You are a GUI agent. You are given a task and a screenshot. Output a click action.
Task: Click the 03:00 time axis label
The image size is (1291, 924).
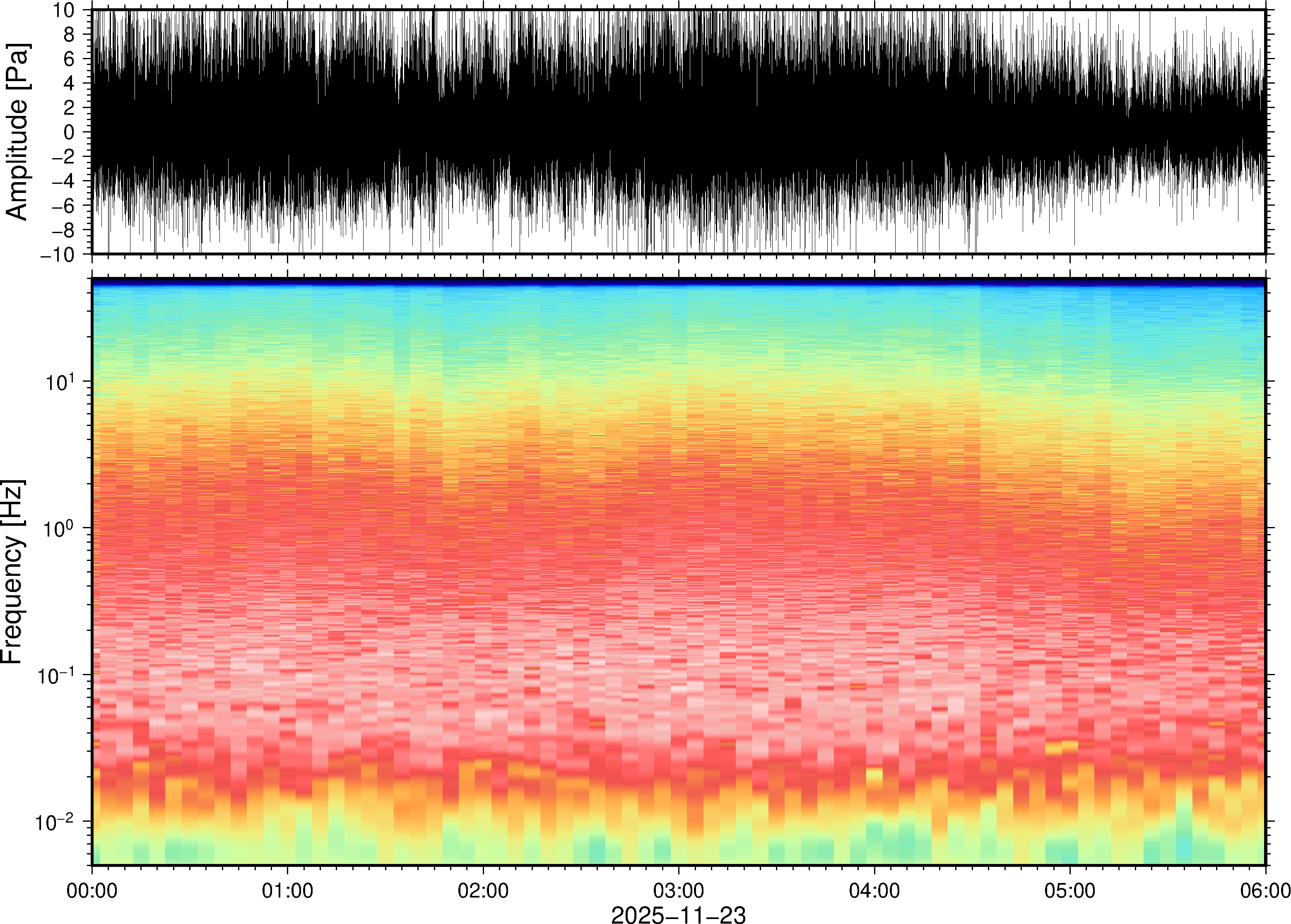point(678,890)
